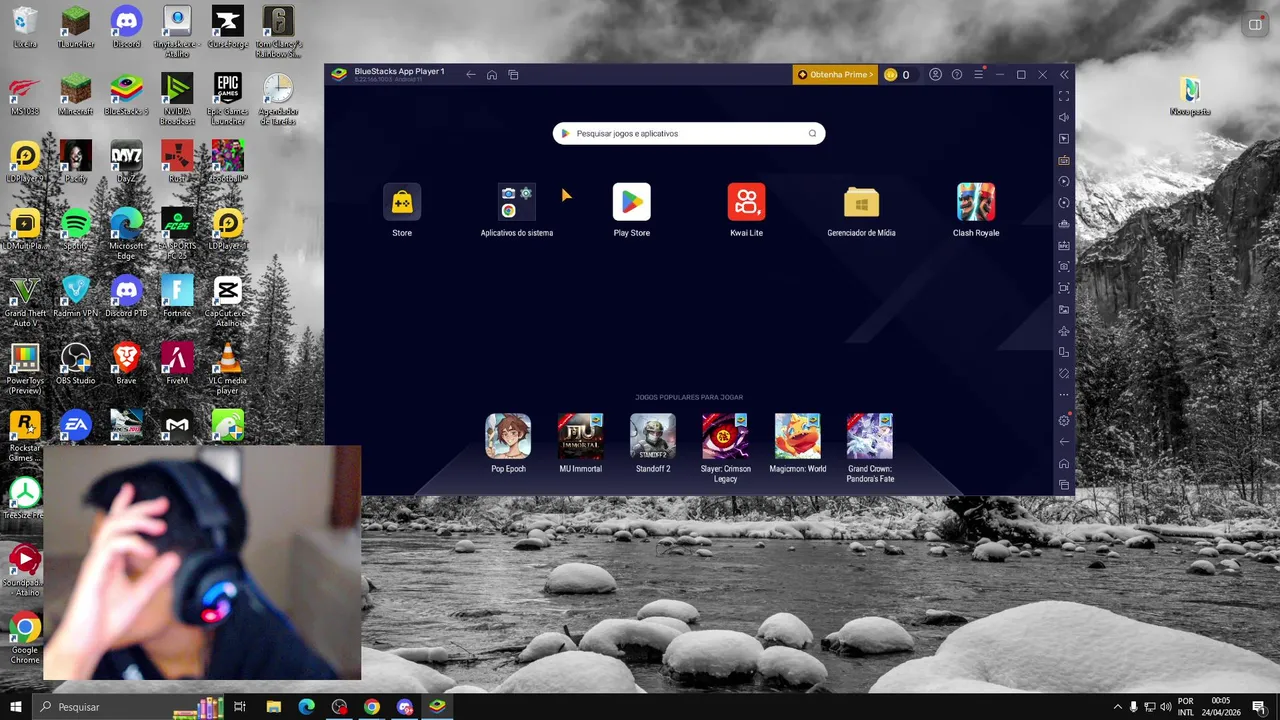The image size is (1280, 720).
Task: Open game controls keyboard icon in sidebar
Action: [x=1064, y=160]
